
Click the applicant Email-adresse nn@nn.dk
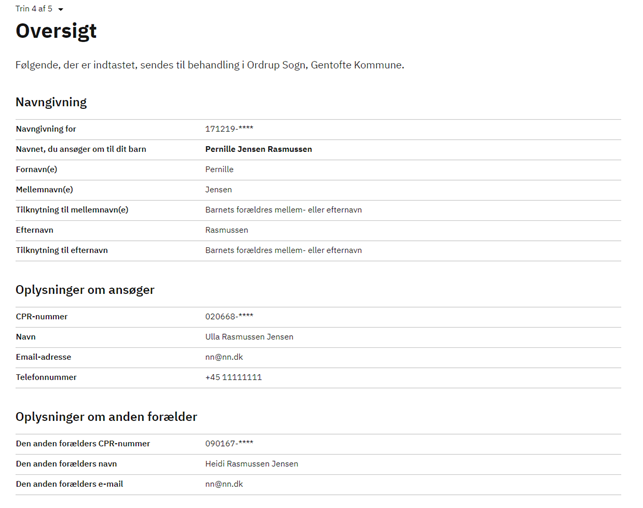(224, 357)
